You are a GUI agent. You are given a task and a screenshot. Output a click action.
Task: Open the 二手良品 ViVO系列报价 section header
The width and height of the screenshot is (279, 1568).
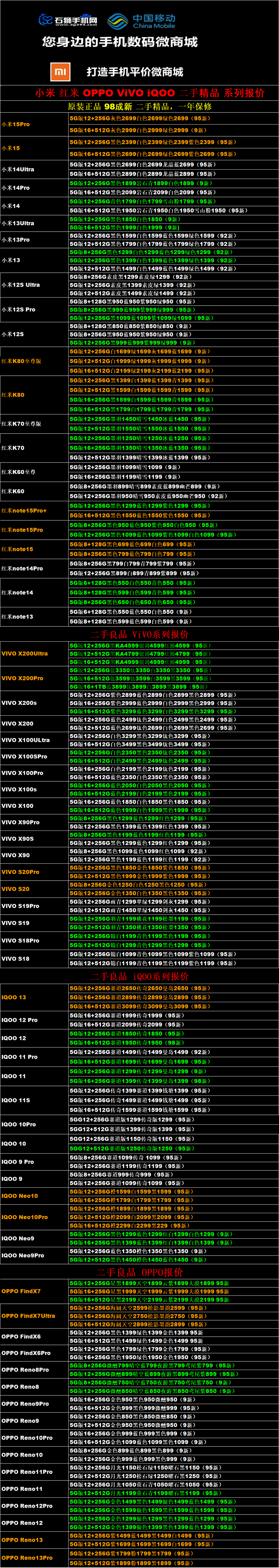pyautogui.click(x=139, y=634)
